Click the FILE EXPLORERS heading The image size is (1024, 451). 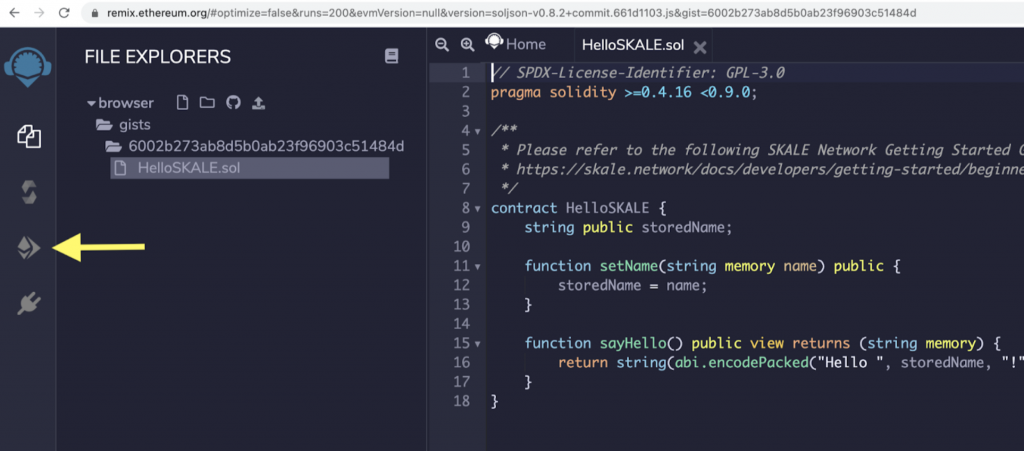[x=157, y=57]
